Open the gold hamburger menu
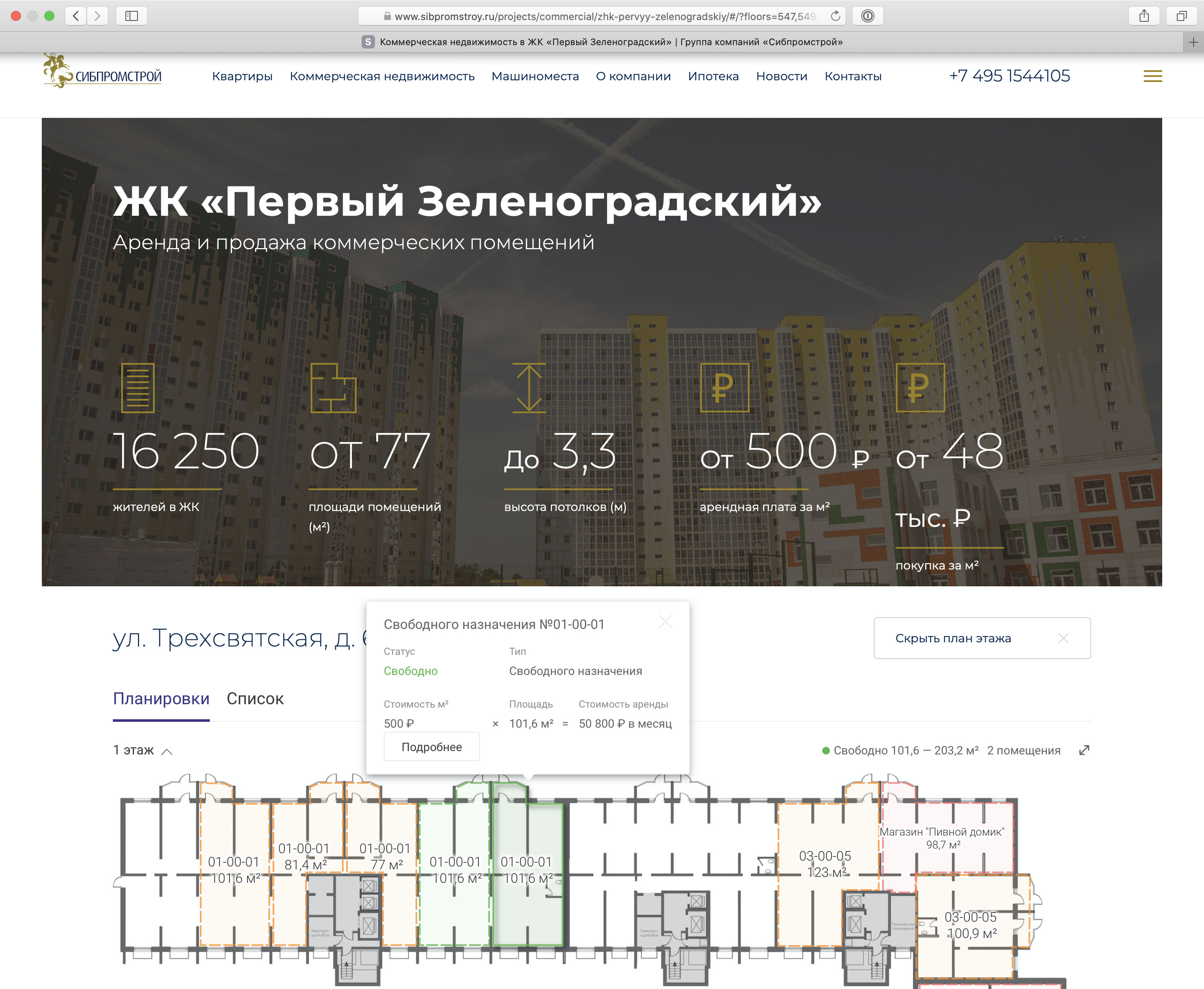The height and width of the screenshot is (989, 1204). [1153, 77]
